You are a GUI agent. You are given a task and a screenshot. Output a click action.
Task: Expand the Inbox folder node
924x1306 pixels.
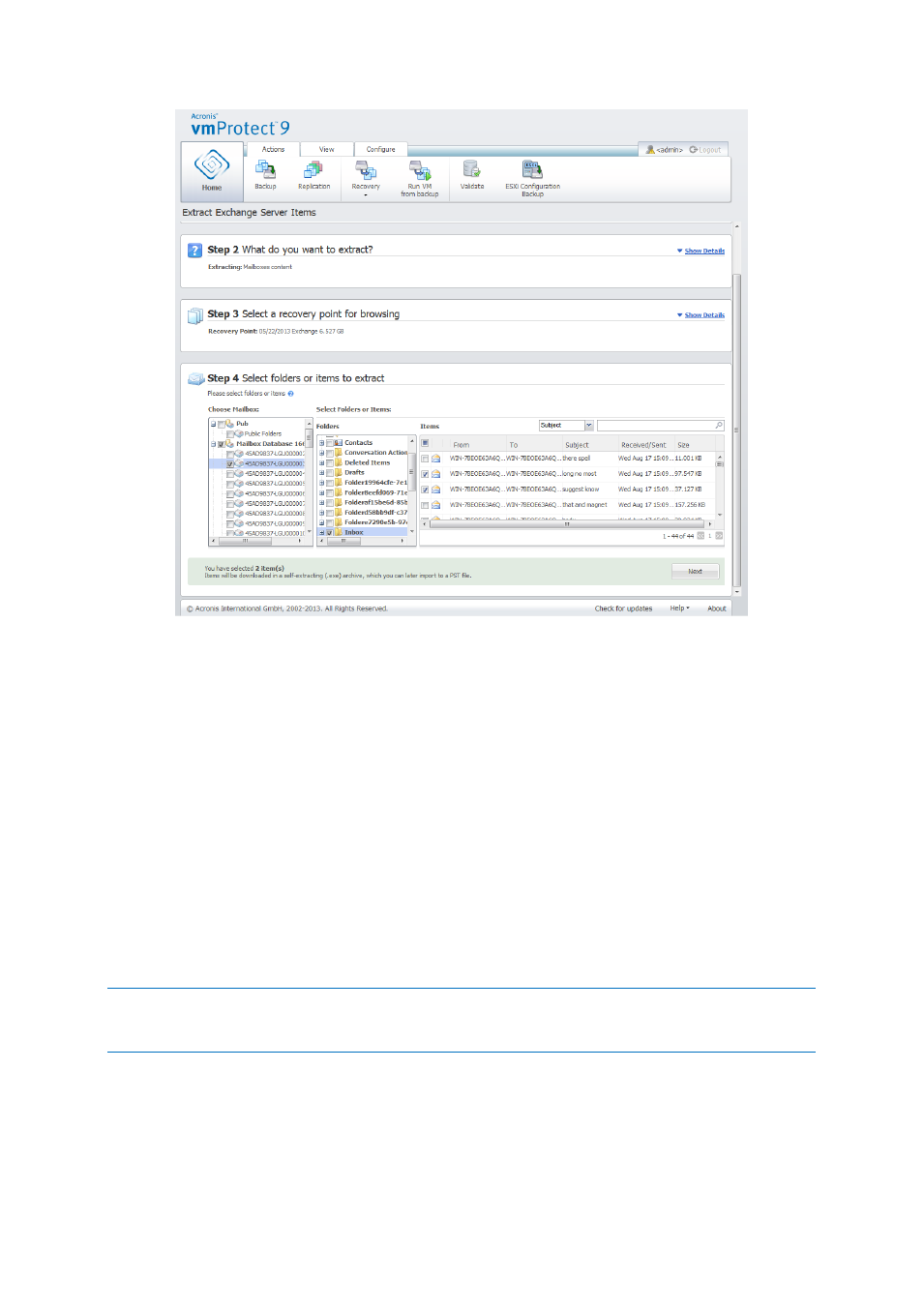(321, 532)
